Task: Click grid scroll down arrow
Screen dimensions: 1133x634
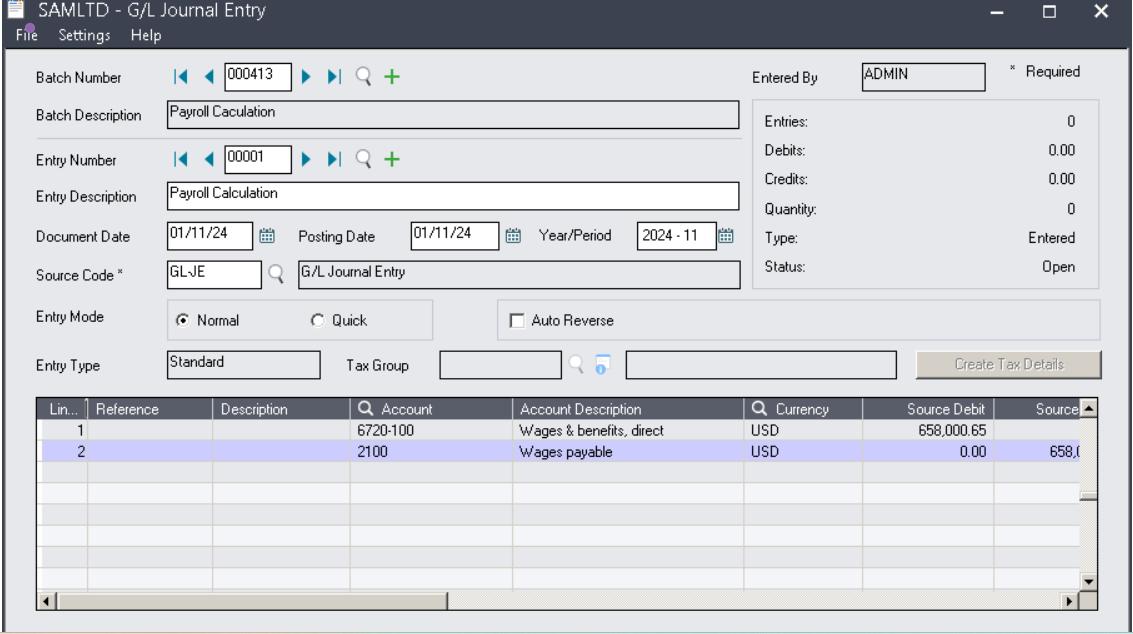Action: 1088,581
